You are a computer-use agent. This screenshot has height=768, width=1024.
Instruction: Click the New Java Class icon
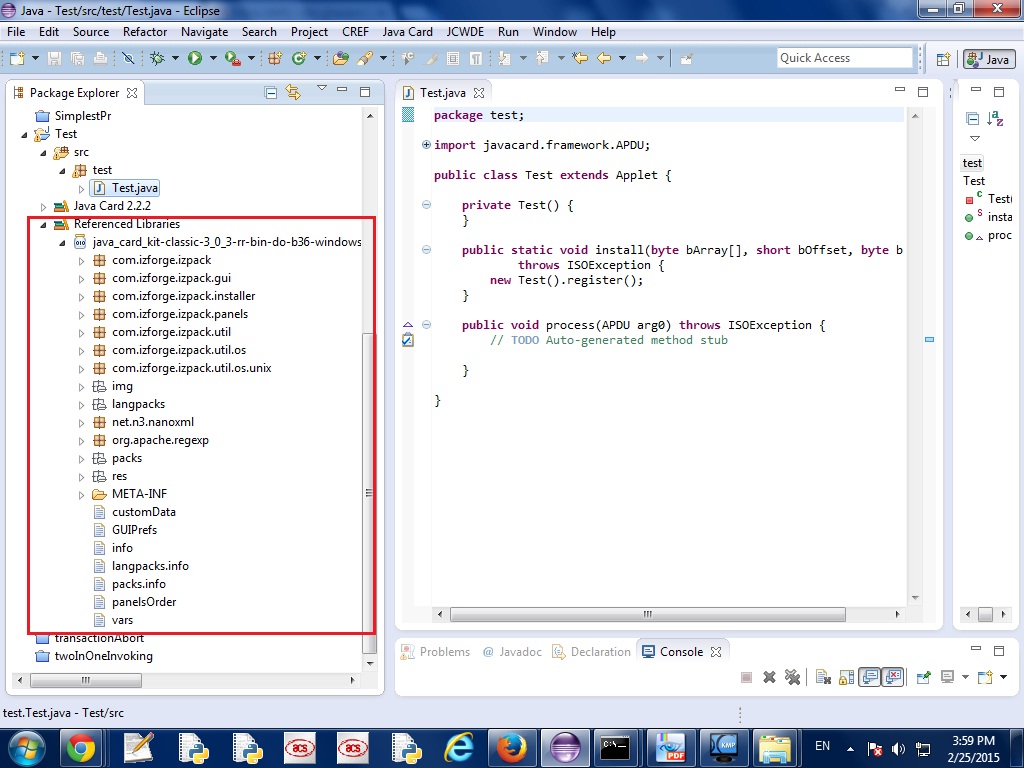299,58
